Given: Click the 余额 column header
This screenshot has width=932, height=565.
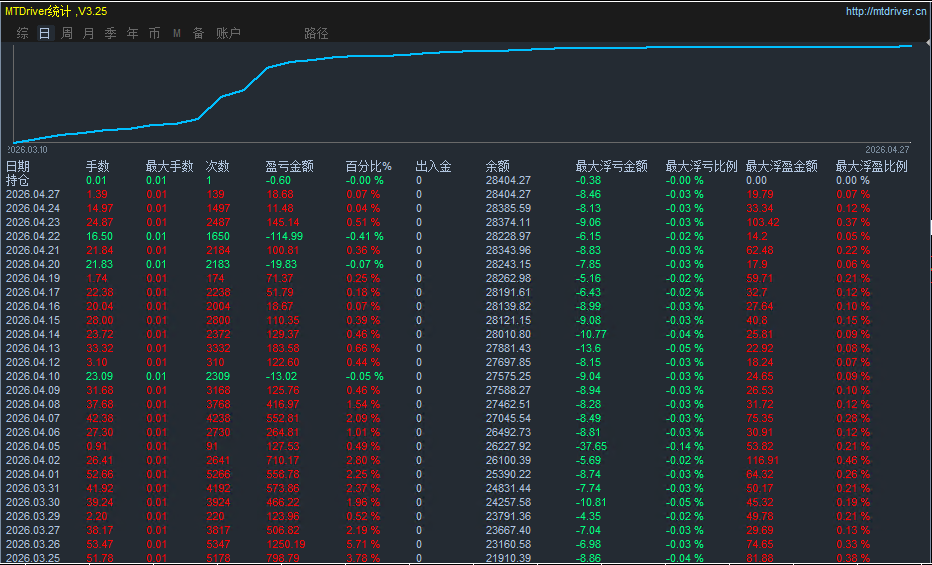Looking at the screenshot, I should tap(498, 166).
